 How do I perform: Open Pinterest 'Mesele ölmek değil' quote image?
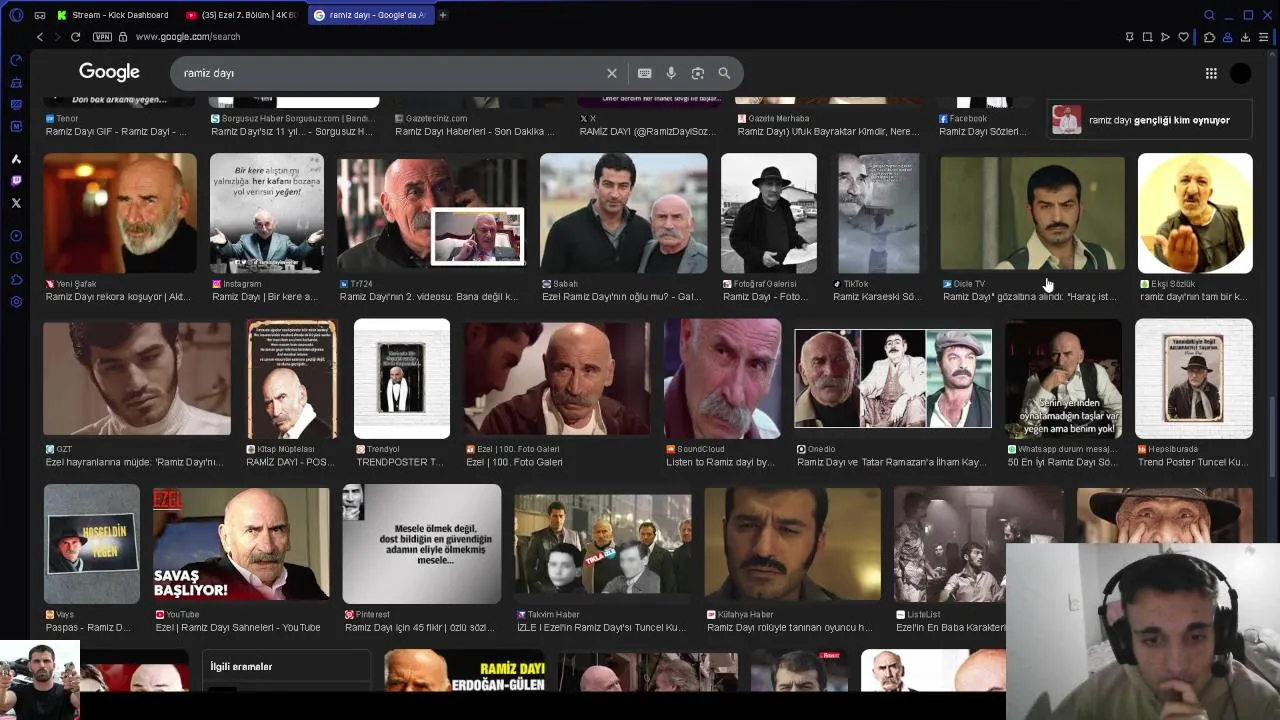point(421,543)
